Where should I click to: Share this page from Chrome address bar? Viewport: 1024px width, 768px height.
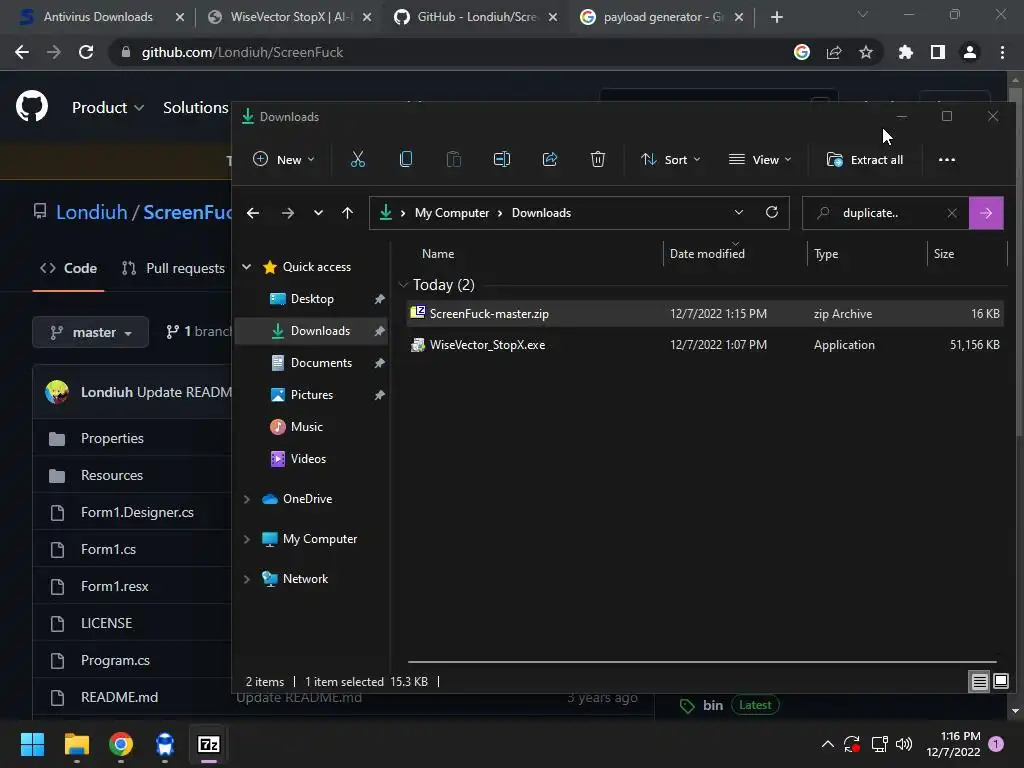[834, 52]
